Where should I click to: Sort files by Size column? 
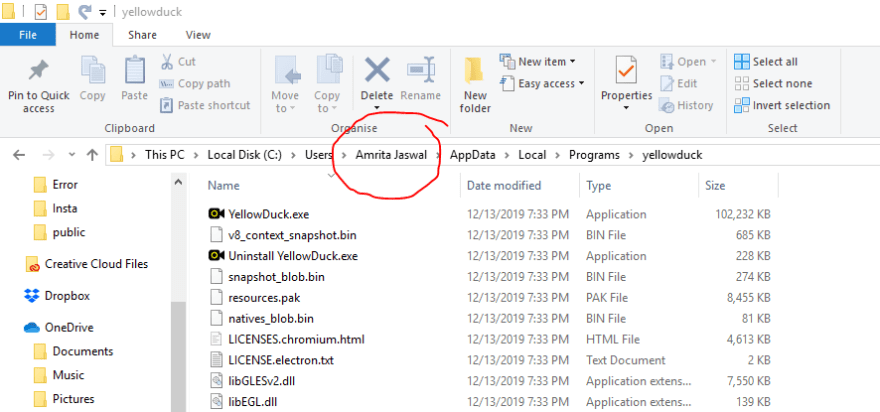pos(715,185)
